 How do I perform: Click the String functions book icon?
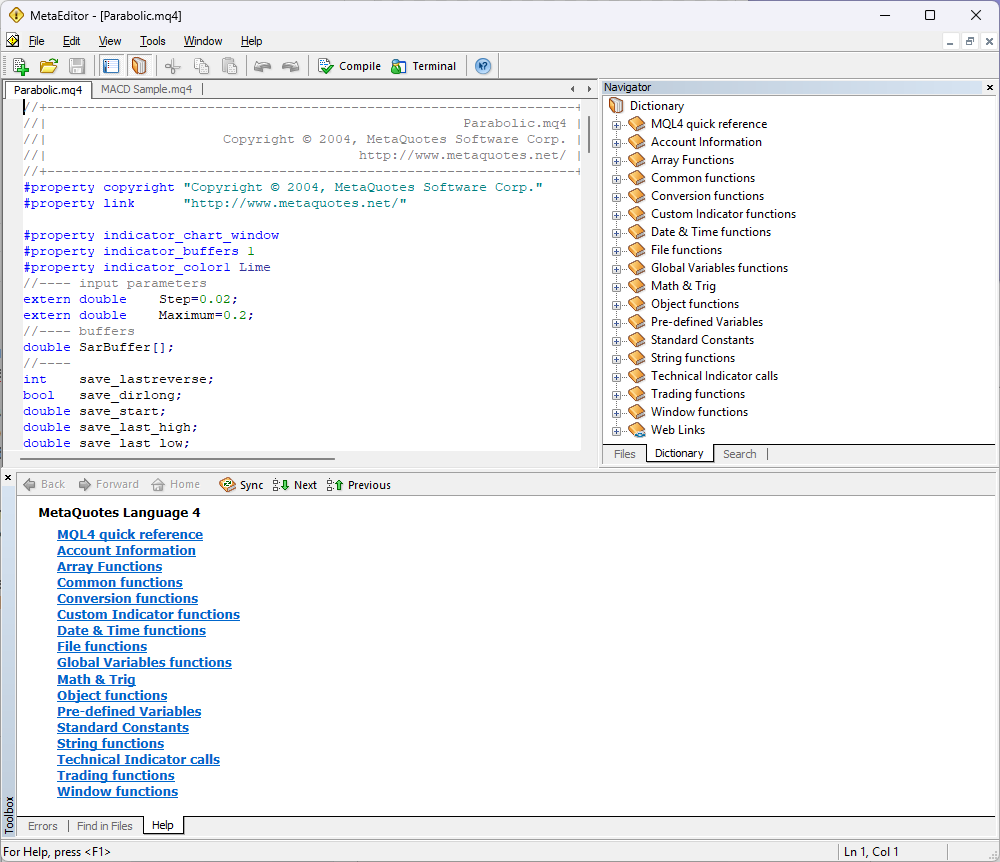tap(636, 358)
